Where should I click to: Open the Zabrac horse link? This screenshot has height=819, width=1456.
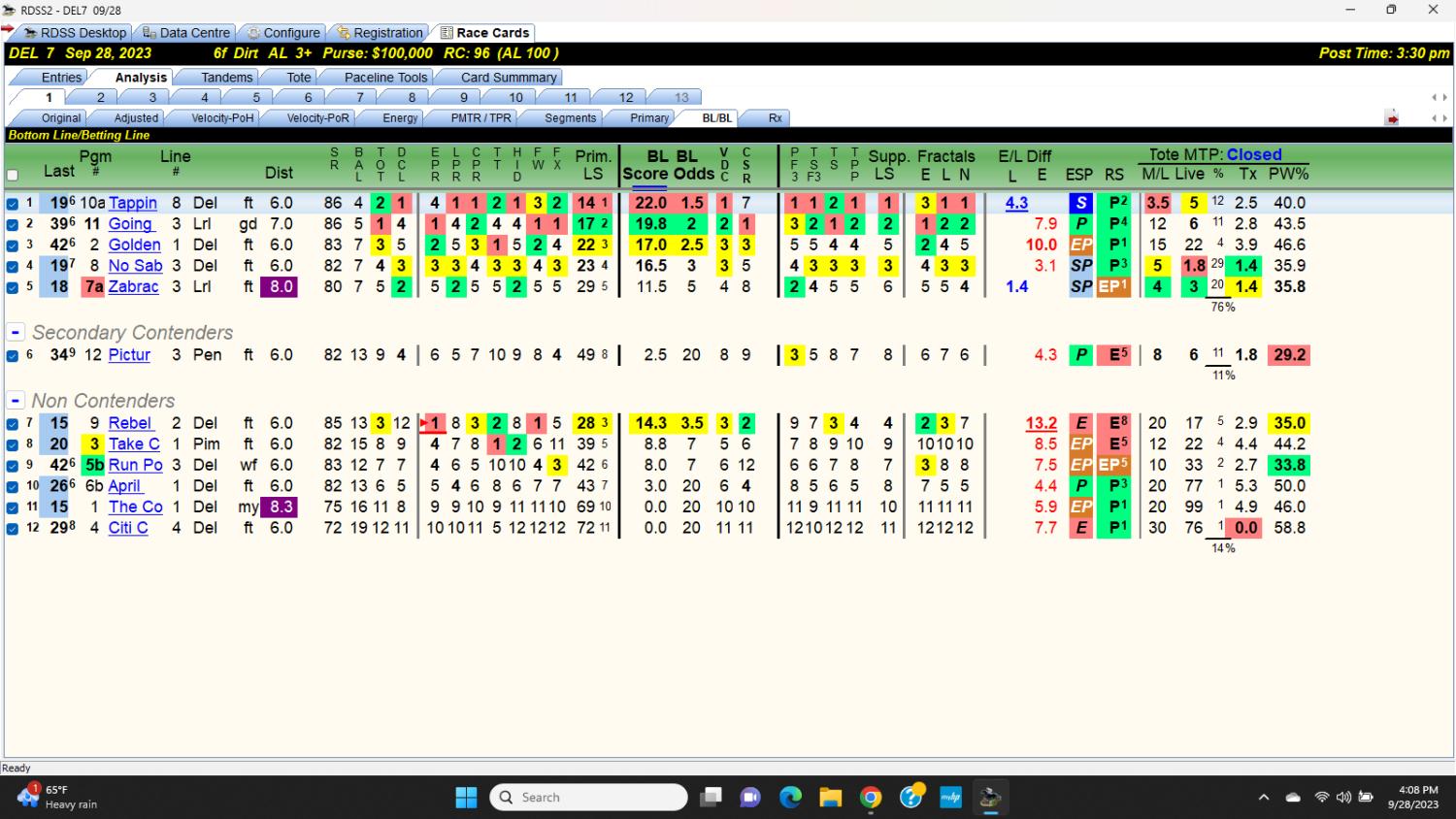[133, 286]
